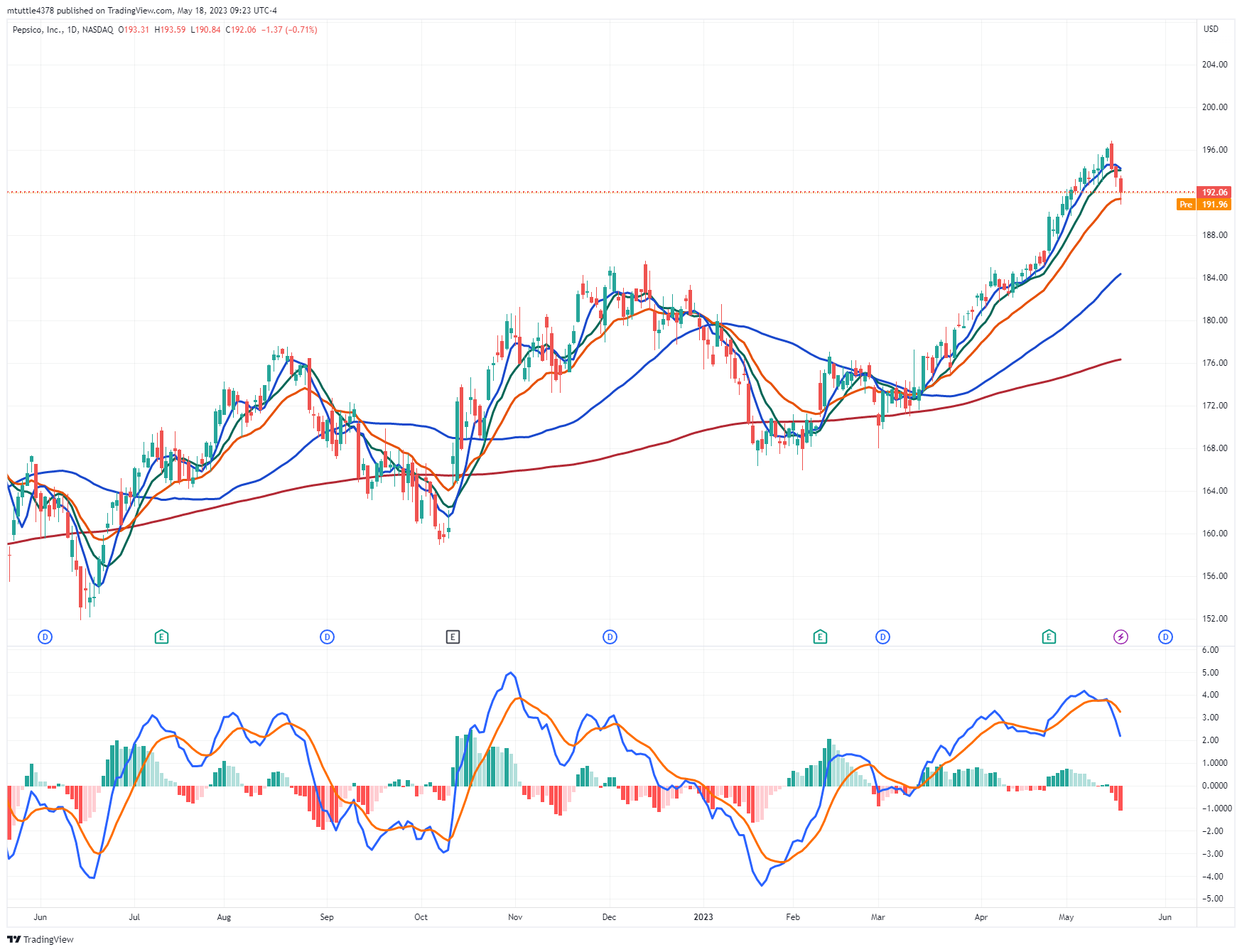1242x952 pixels.
Task: Click the open value O193.31
Action: coord(134,30)
